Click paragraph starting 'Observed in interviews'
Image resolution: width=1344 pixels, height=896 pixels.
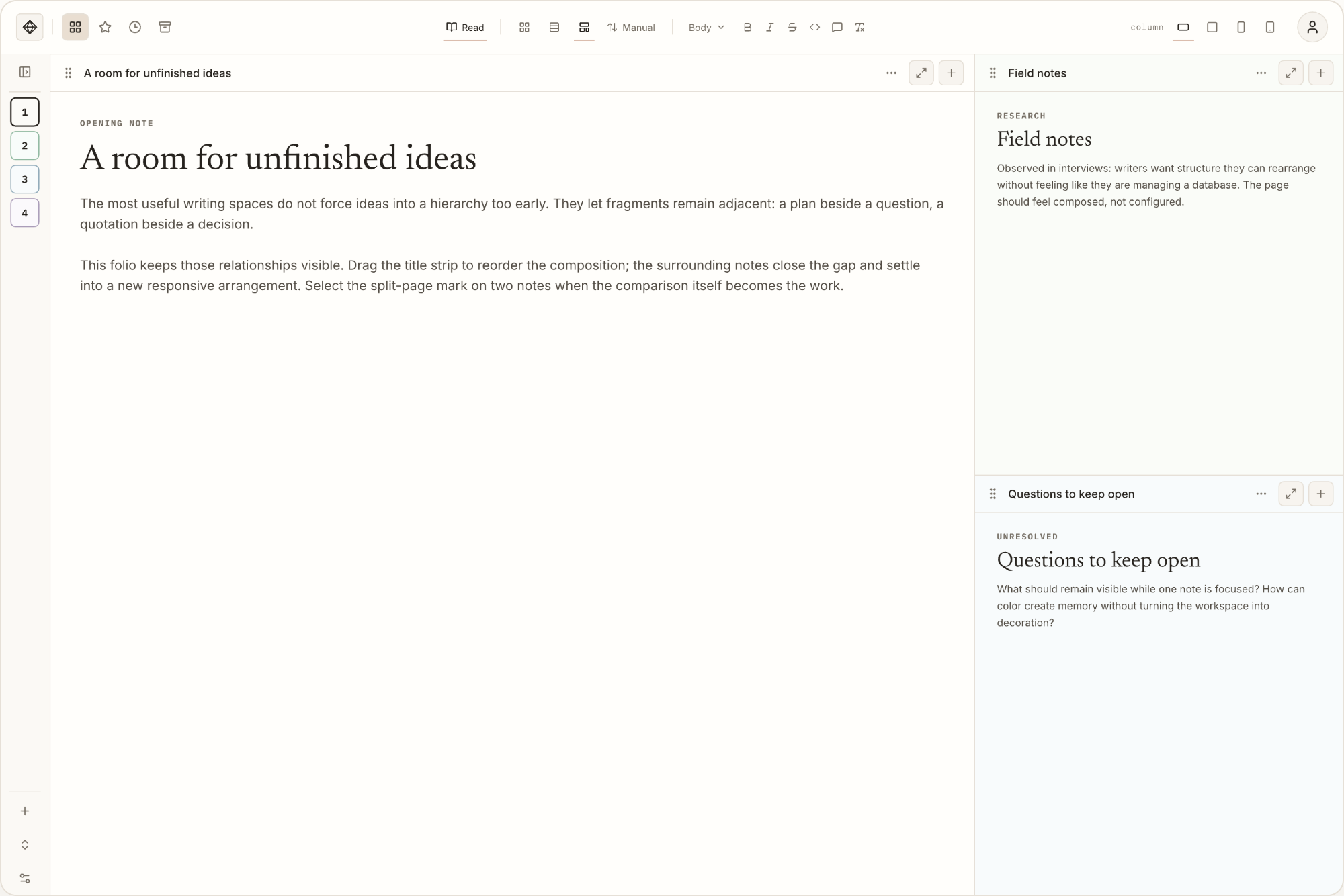(1156, 185)
